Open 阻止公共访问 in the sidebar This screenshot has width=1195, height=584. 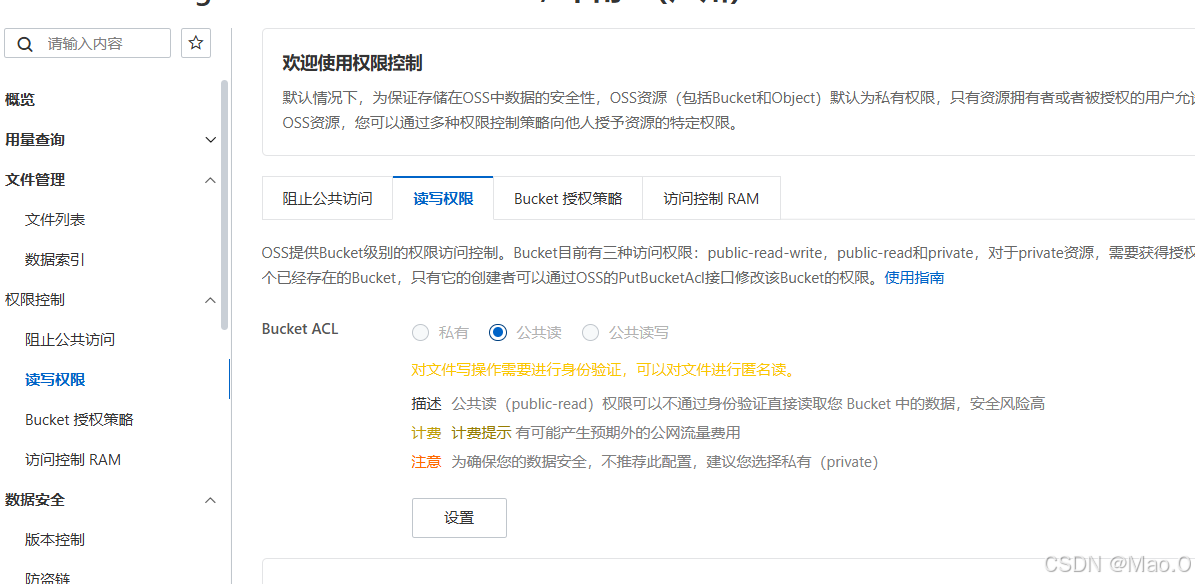(70, 340)
